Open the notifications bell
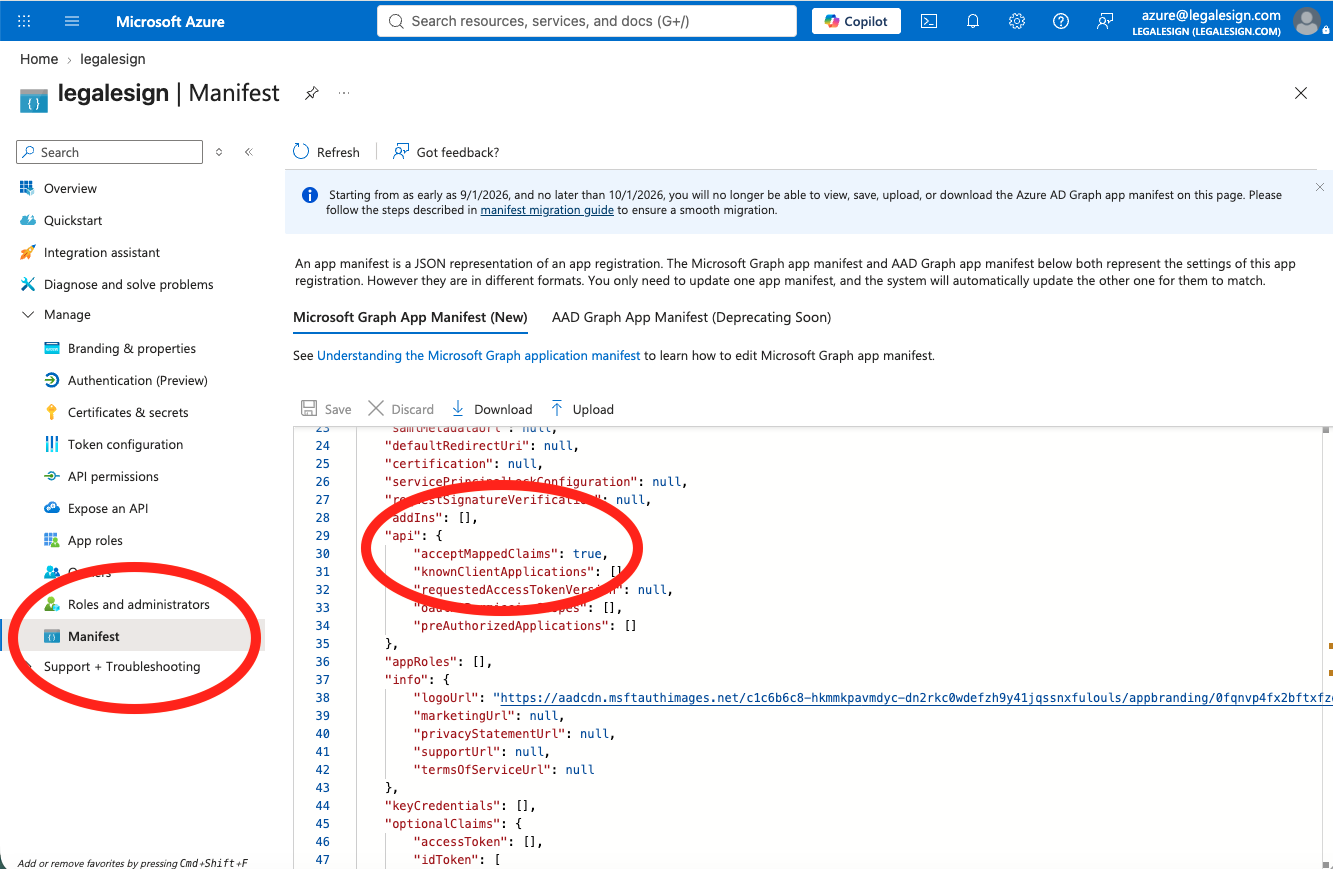 tap(973, 21)
